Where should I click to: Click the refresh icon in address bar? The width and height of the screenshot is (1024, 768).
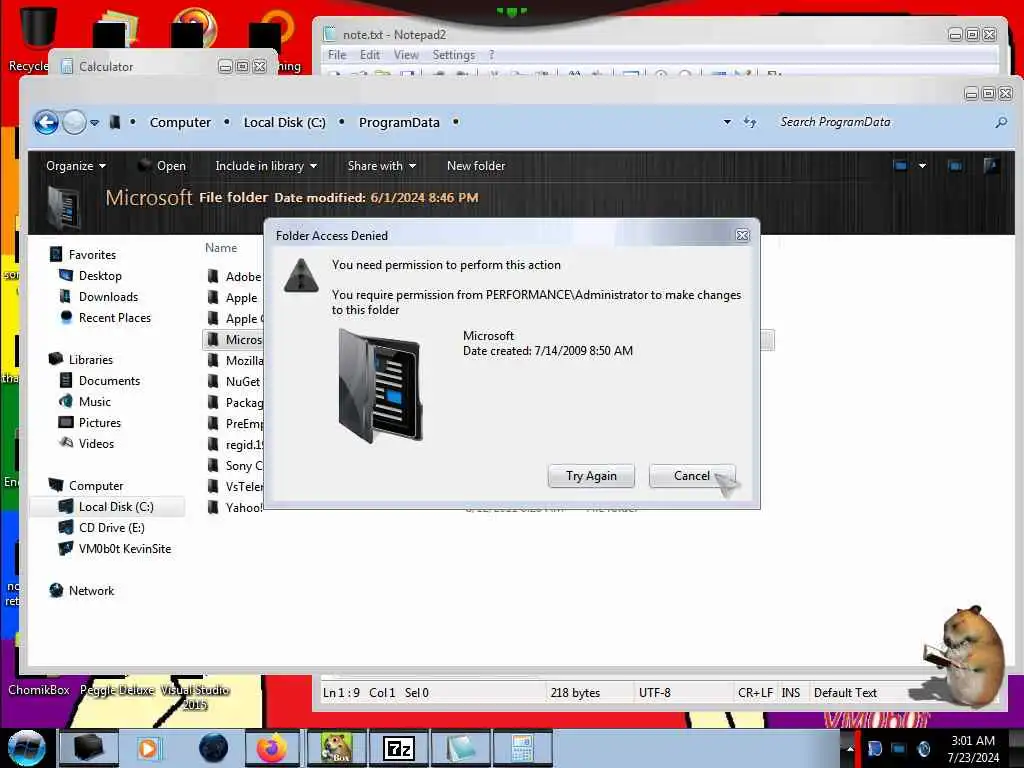(750, 122)
